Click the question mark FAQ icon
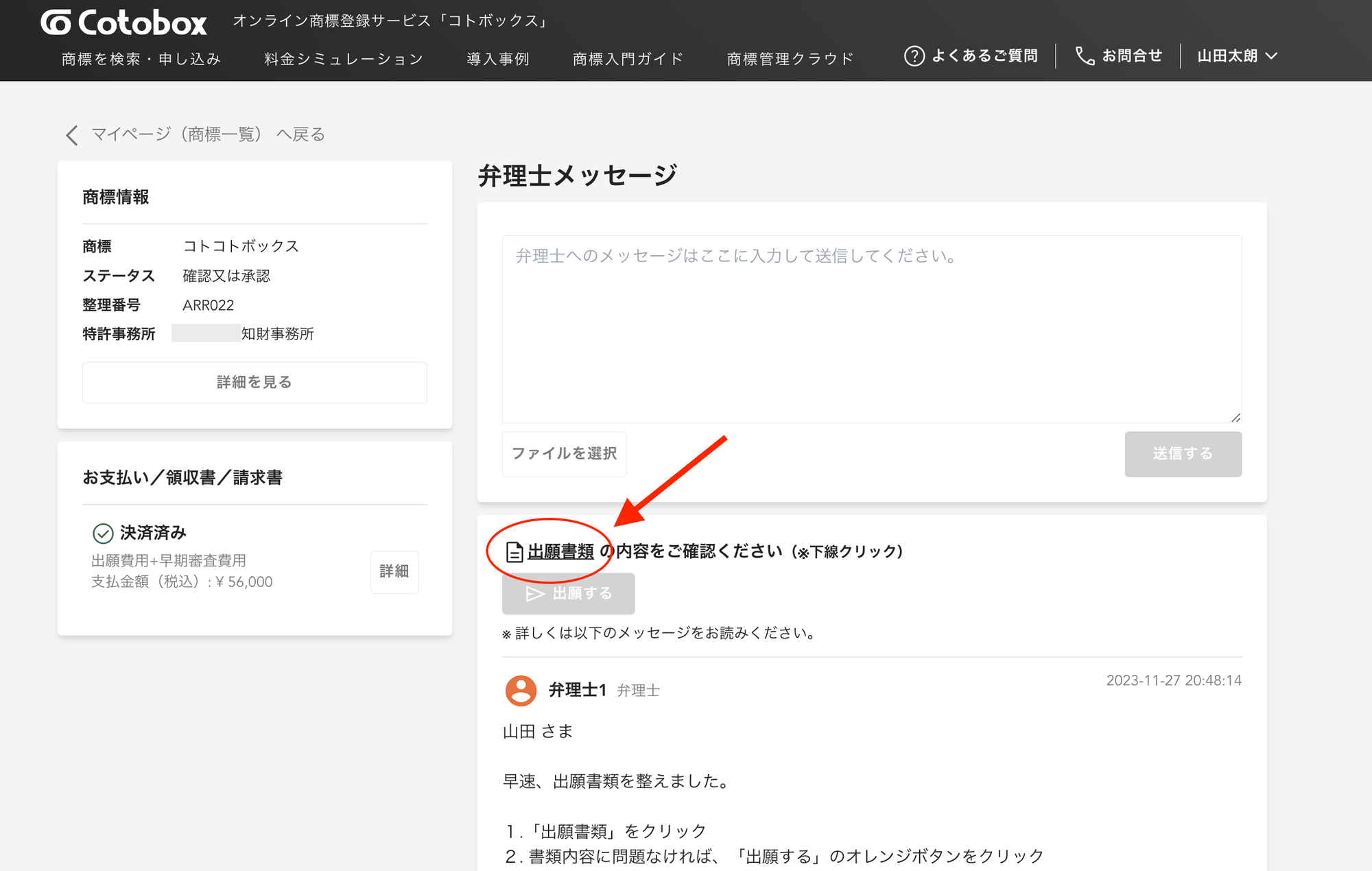Screen dimensions: 1372x871 pos(914,56)
